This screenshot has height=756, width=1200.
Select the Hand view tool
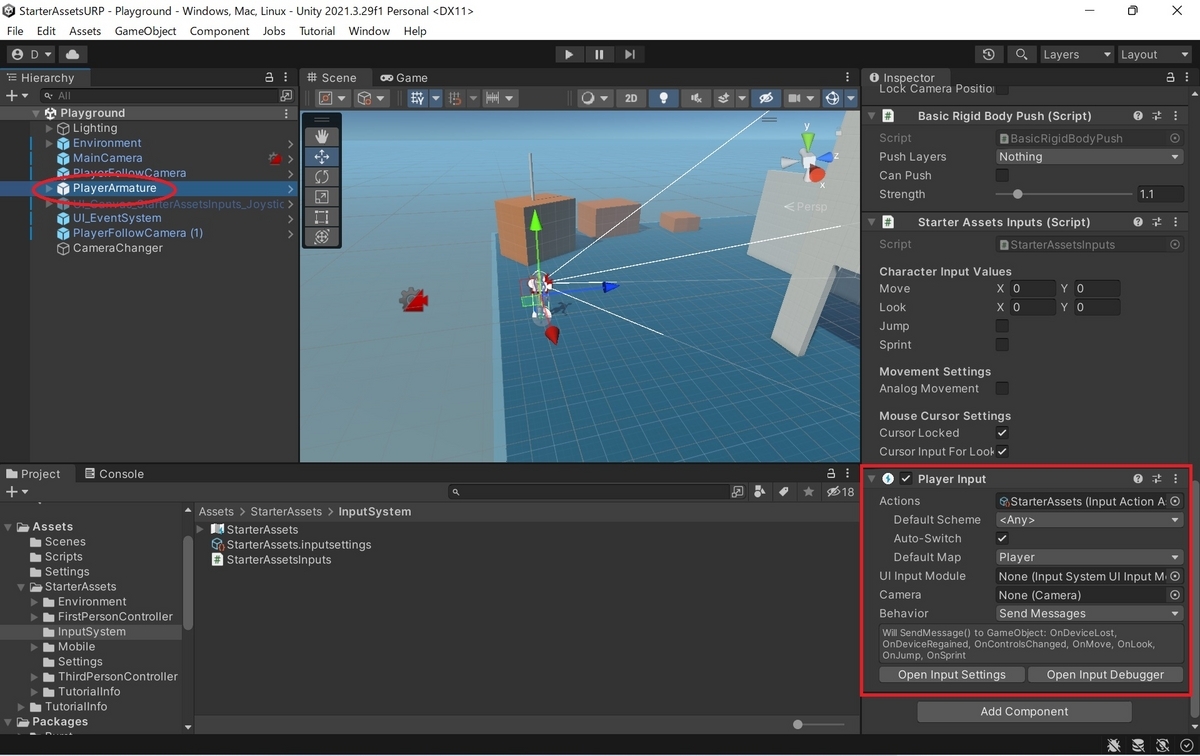pyautogui.click(x=322, y=136)
